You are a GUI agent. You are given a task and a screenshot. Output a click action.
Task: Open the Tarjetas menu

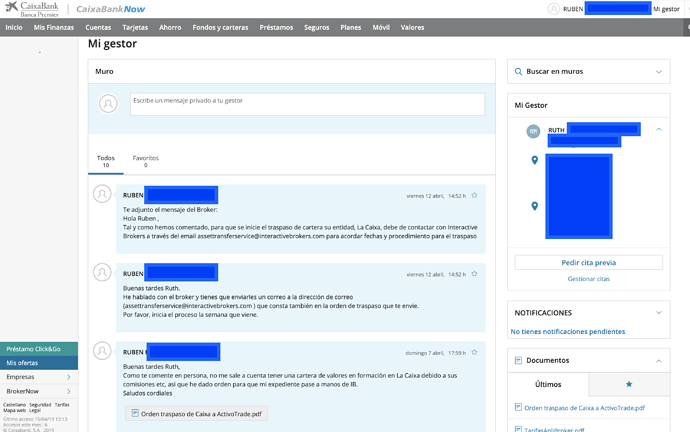point(135,27)
